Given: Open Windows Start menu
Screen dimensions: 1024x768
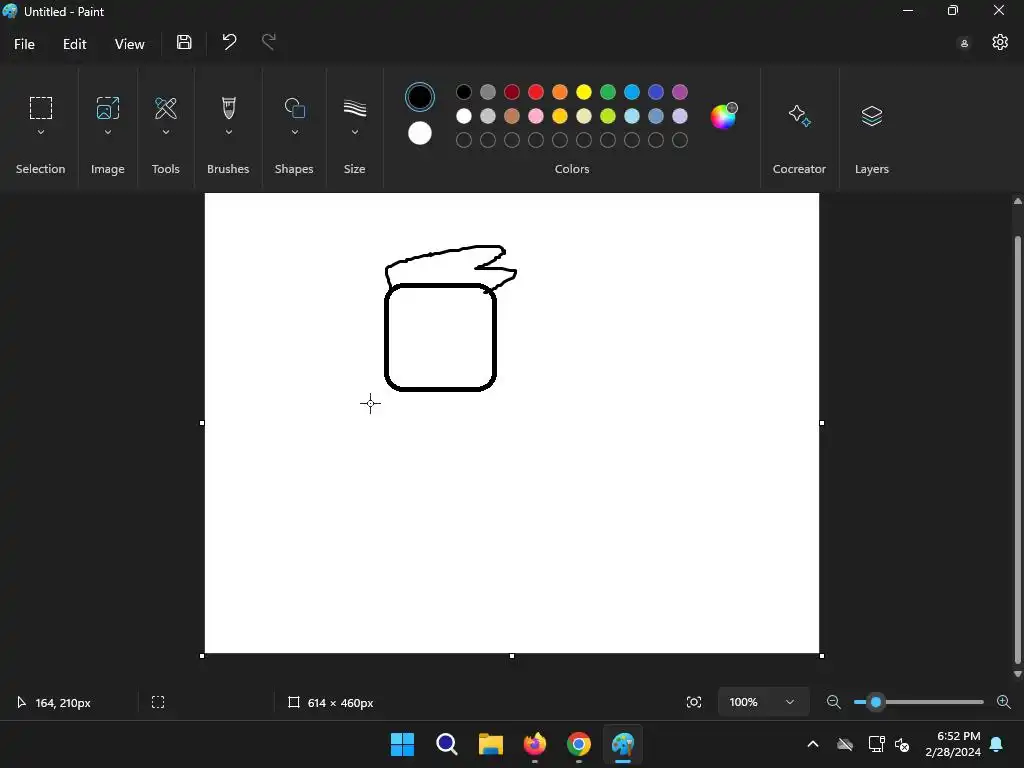Looking at the screenshot, I should (x=402, y=744).
